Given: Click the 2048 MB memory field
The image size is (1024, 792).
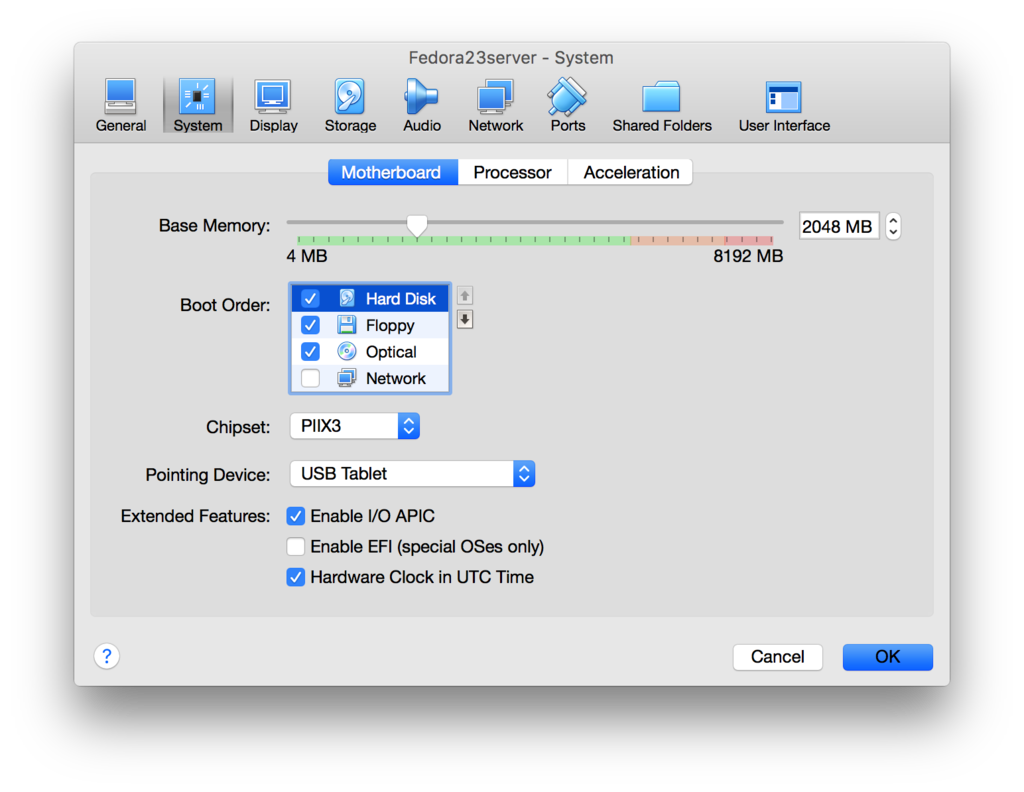Looking at the screenshot, I should pyautogui.click(x=839, y=227).
